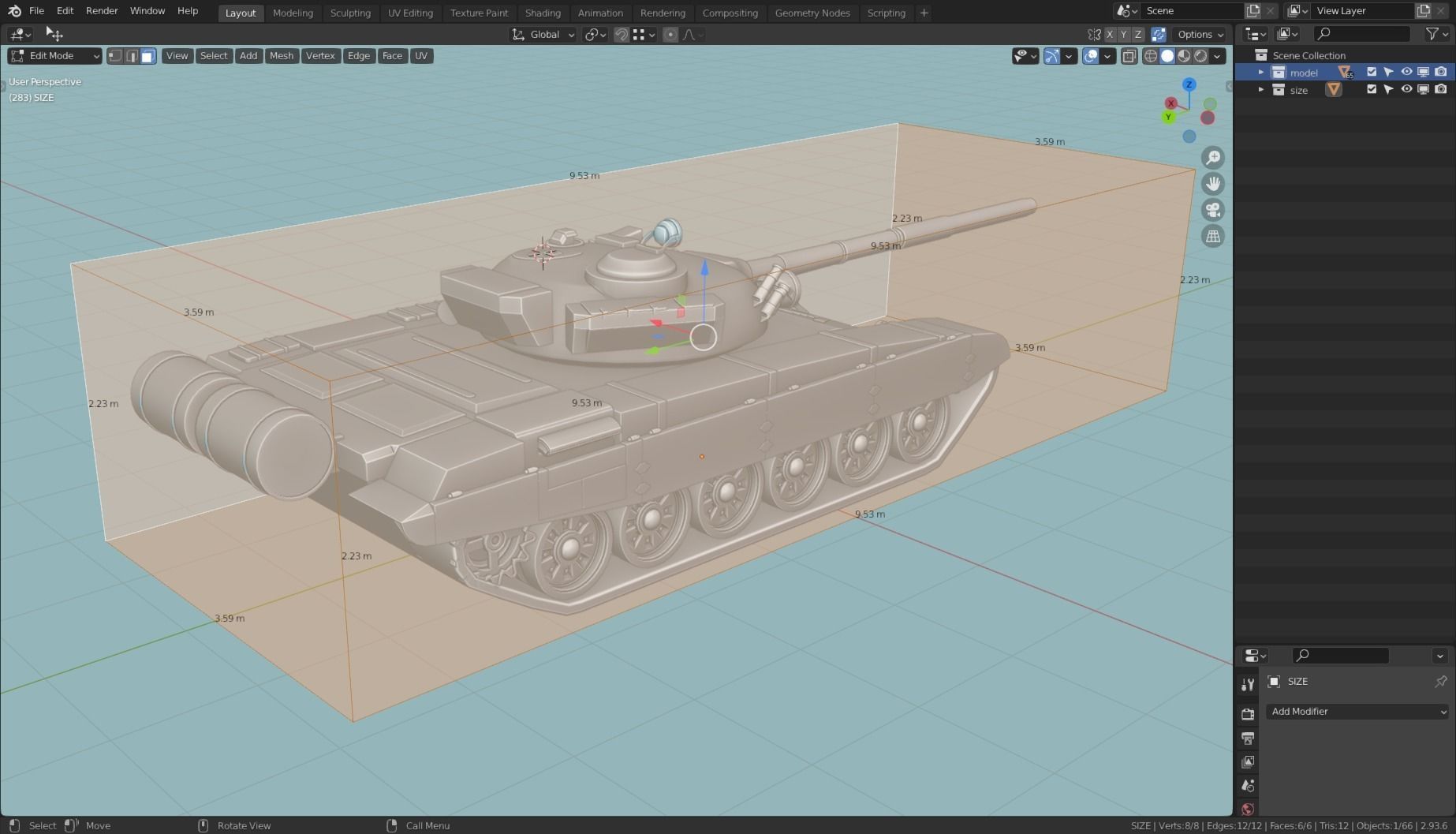Open the Mesh menu button

282,56
